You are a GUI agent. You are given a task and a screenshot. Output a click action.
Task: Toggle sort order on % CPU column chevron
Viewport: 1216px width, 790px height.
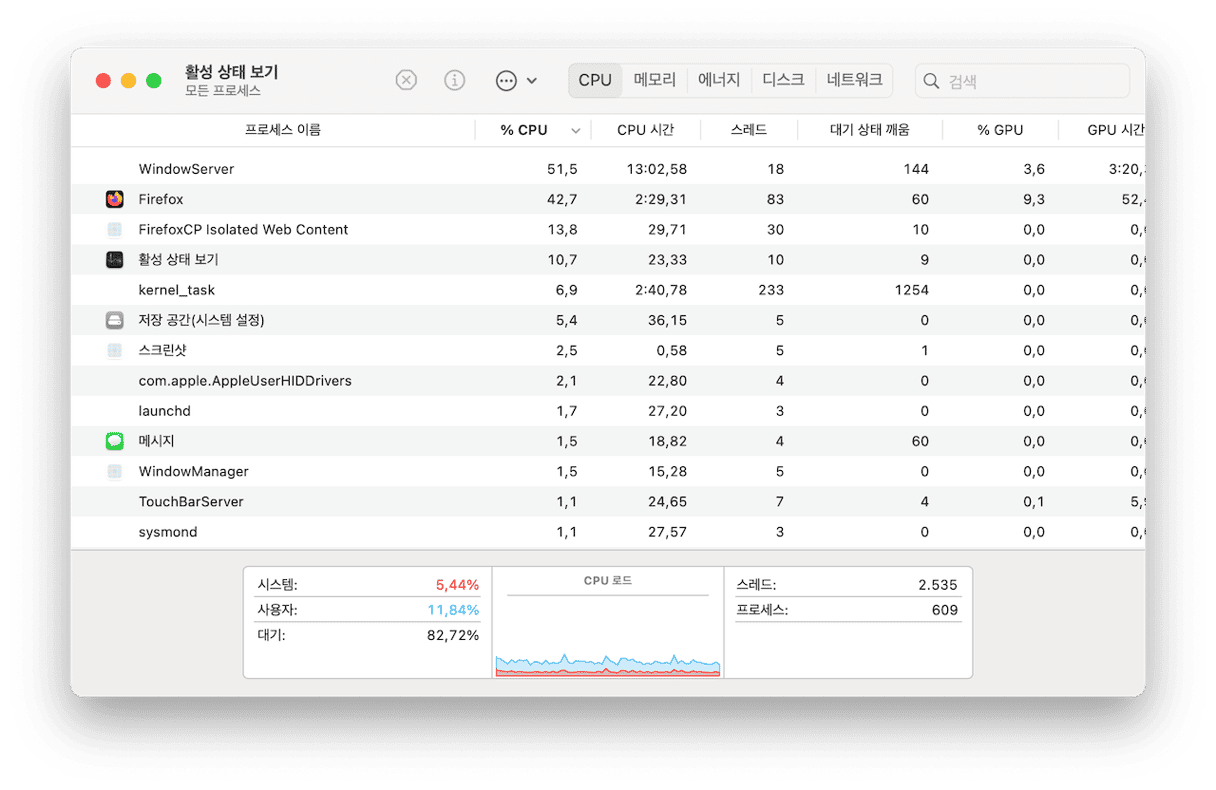pyautogui.click(x=576, y=131)
